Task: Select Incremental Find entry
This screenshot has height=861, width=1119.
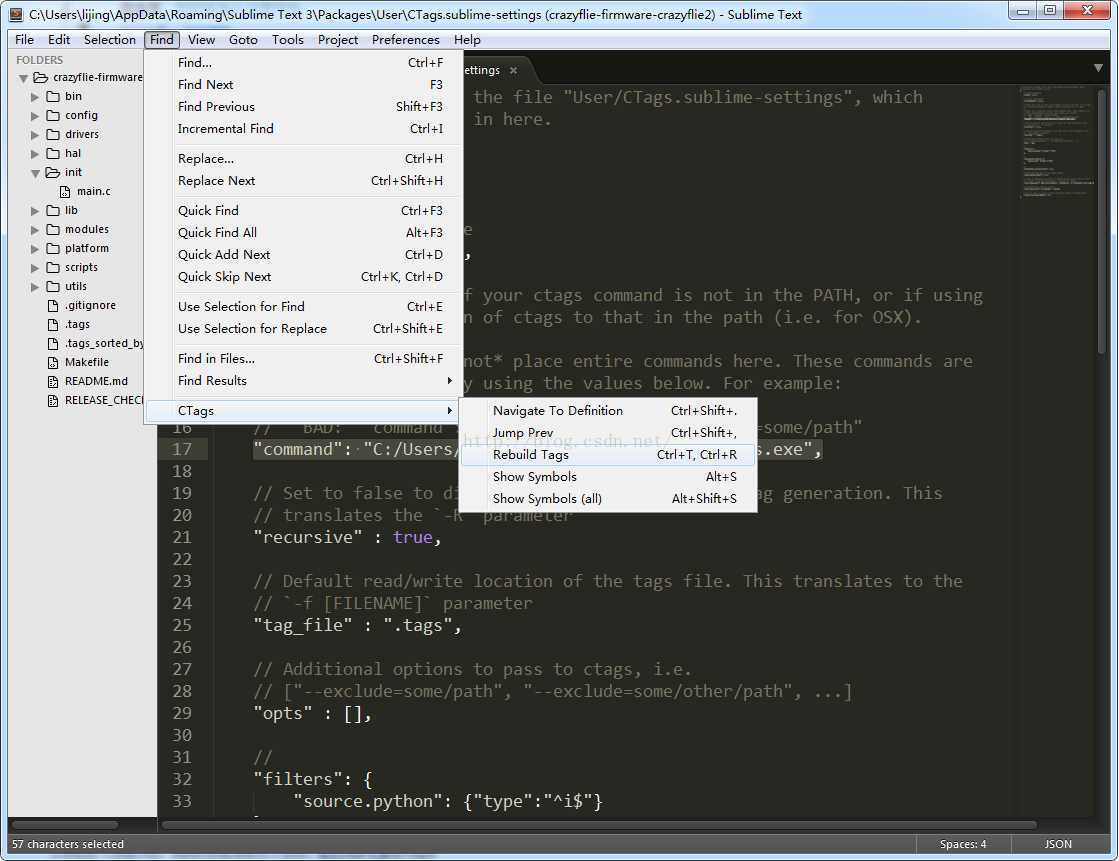Action: 304,129
